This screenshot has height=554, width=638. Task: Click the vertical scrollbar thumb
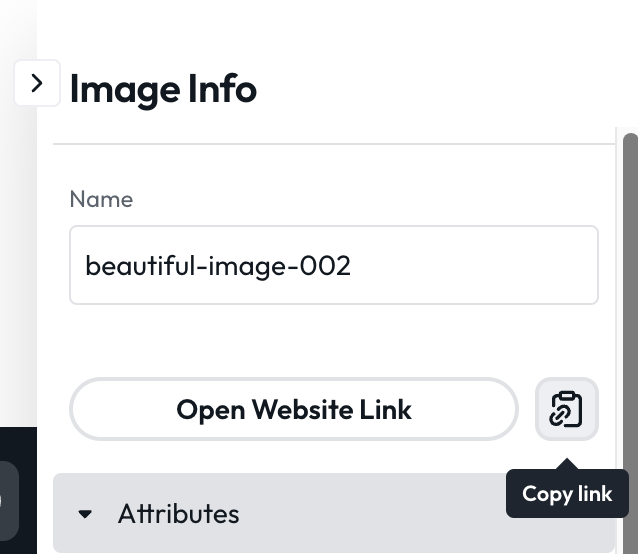pos(631,344)
